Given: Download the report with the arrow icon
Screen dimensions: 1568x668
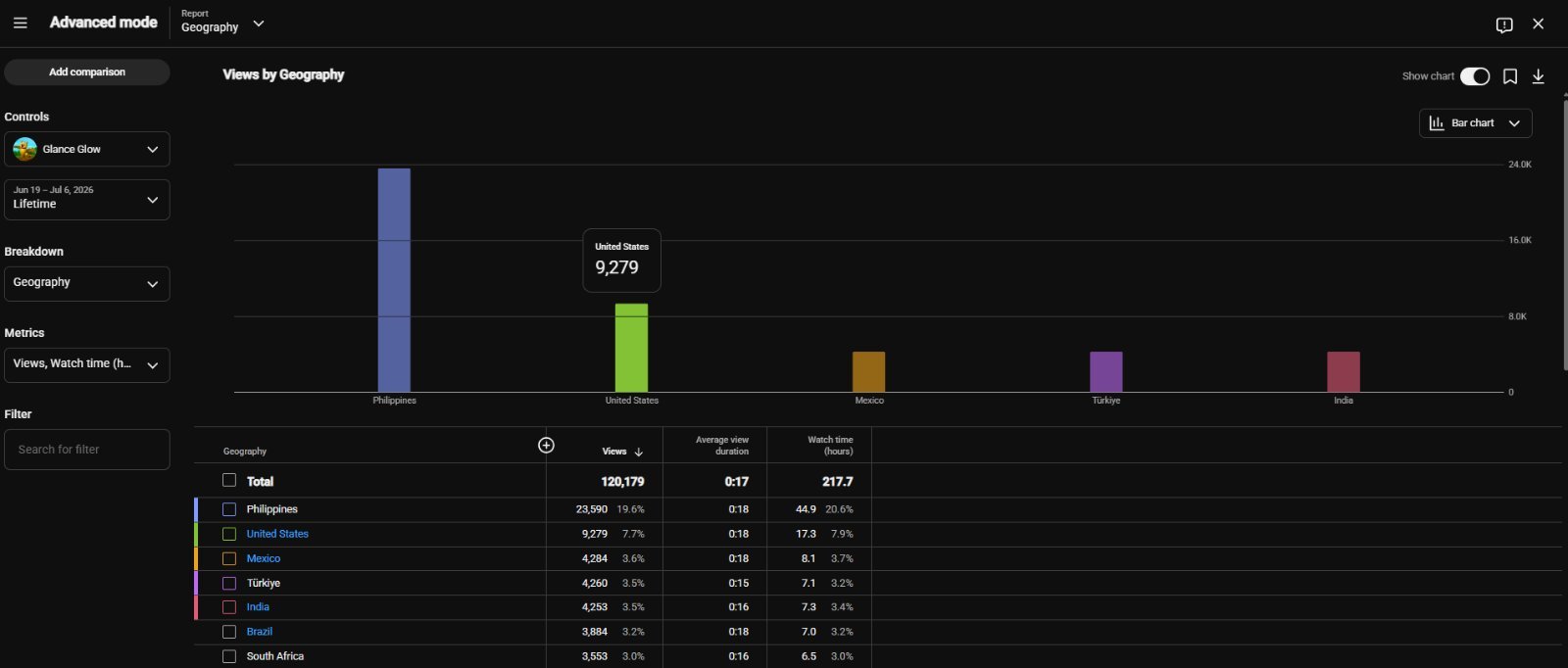Looking at the screenshot, I should click(x=1539, y=76).
